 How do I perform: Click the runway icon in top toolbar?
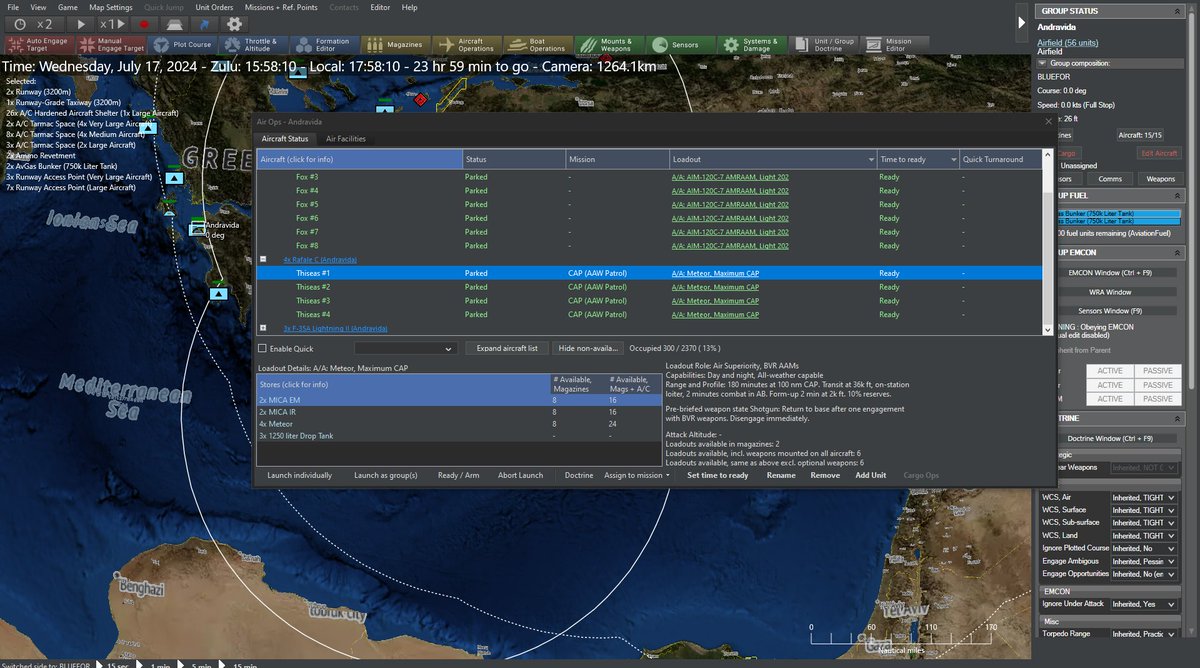(x=174, y=23)
